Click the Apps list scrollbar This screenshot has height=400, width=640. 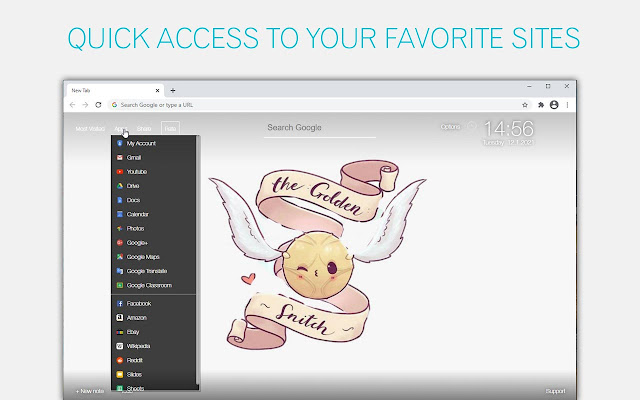pos(198,261)
